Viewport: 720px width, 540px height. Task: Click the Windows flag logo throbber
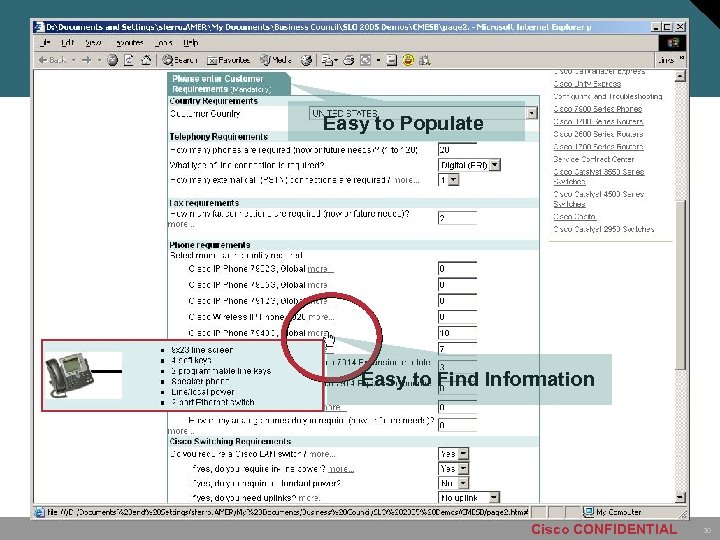pyautogui.click(x=673, y=43)
